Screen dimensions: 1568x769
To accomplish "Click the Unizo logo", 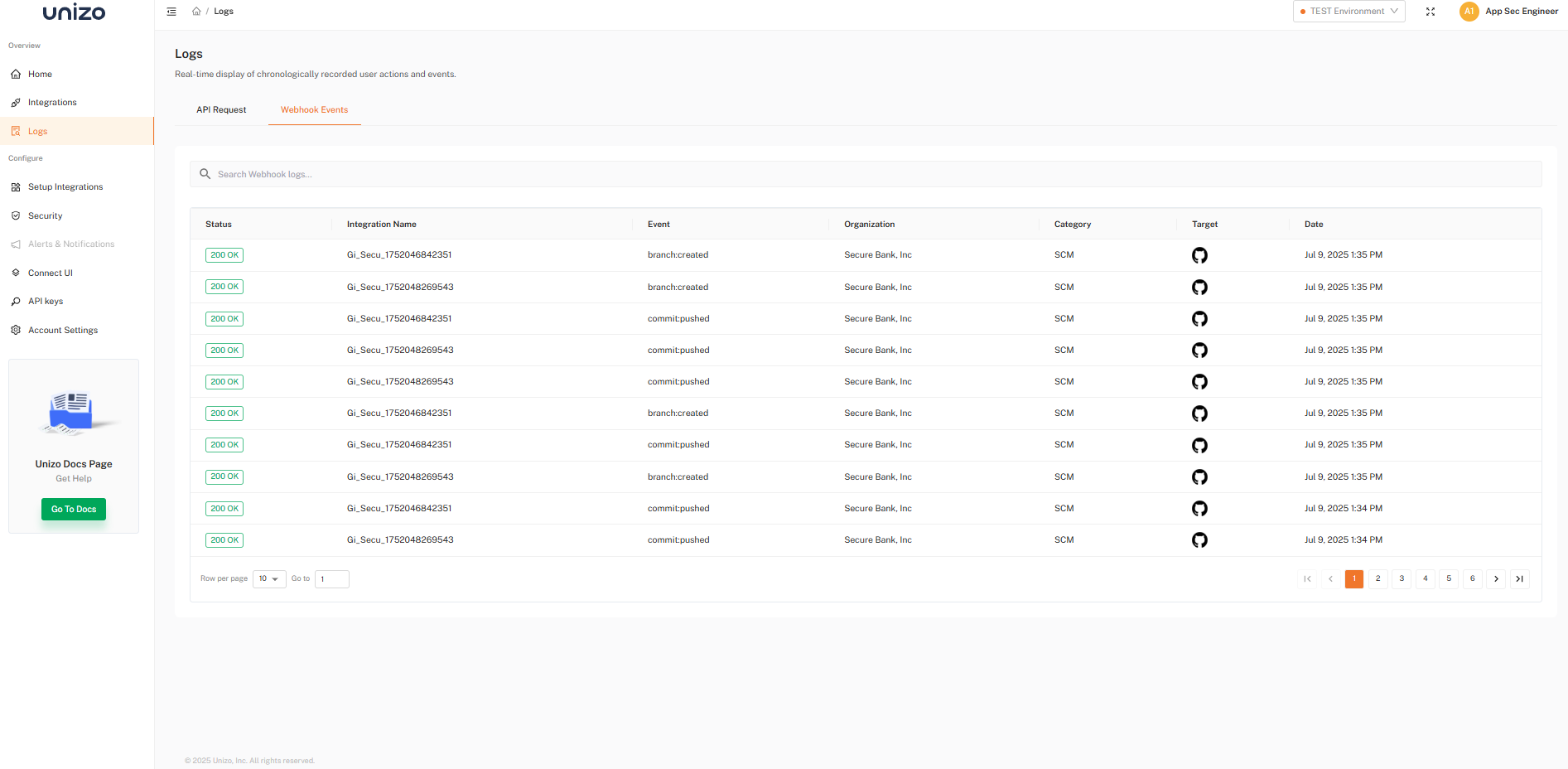I will coord(74,12).
